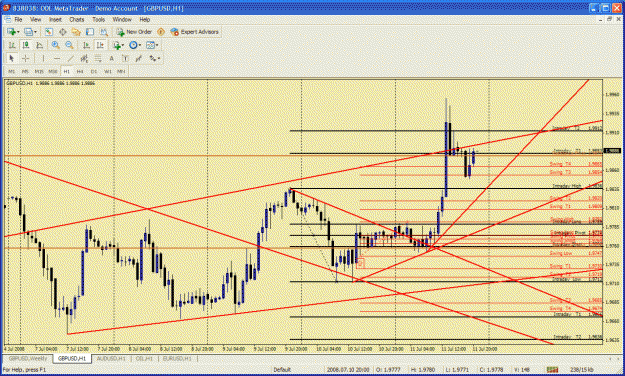Toggle the Data Window crosshair-target icon
Viewport: 625px width, 376px height.
click(63, 32)
